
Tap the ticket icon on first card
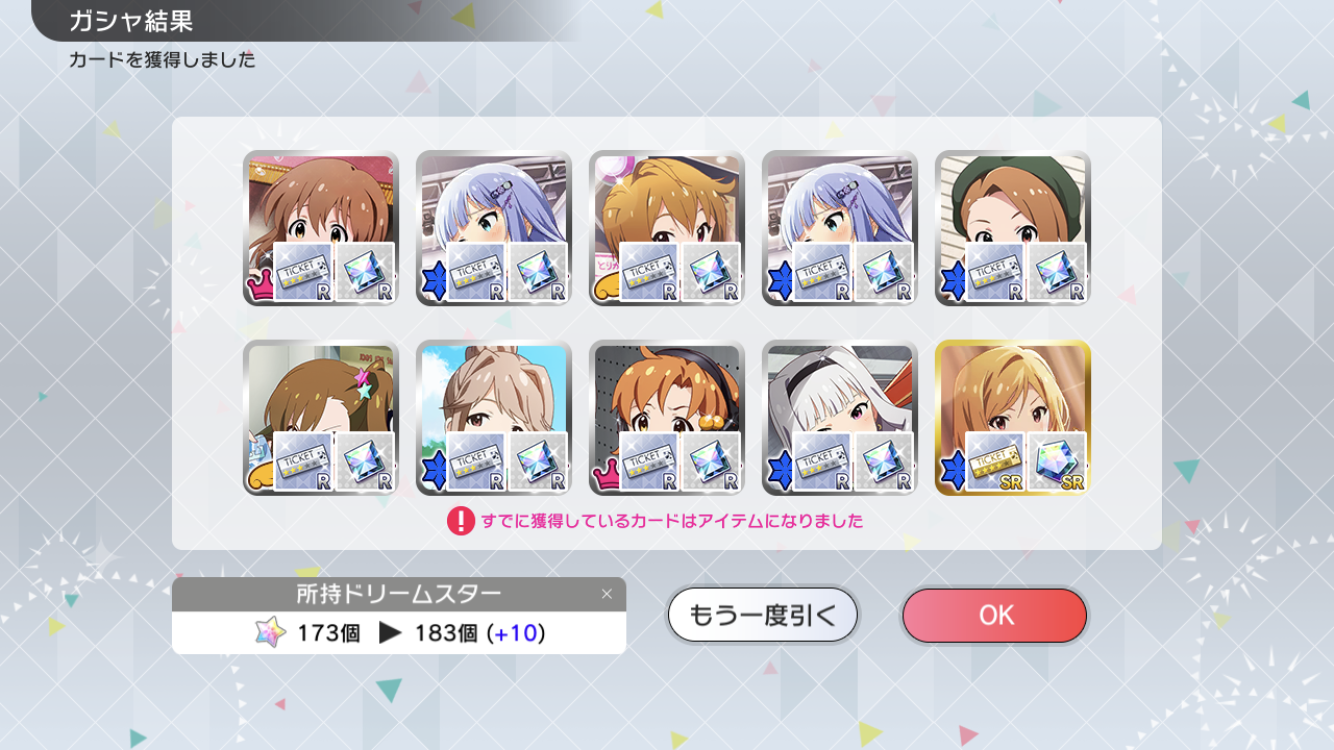coord(304,272)
